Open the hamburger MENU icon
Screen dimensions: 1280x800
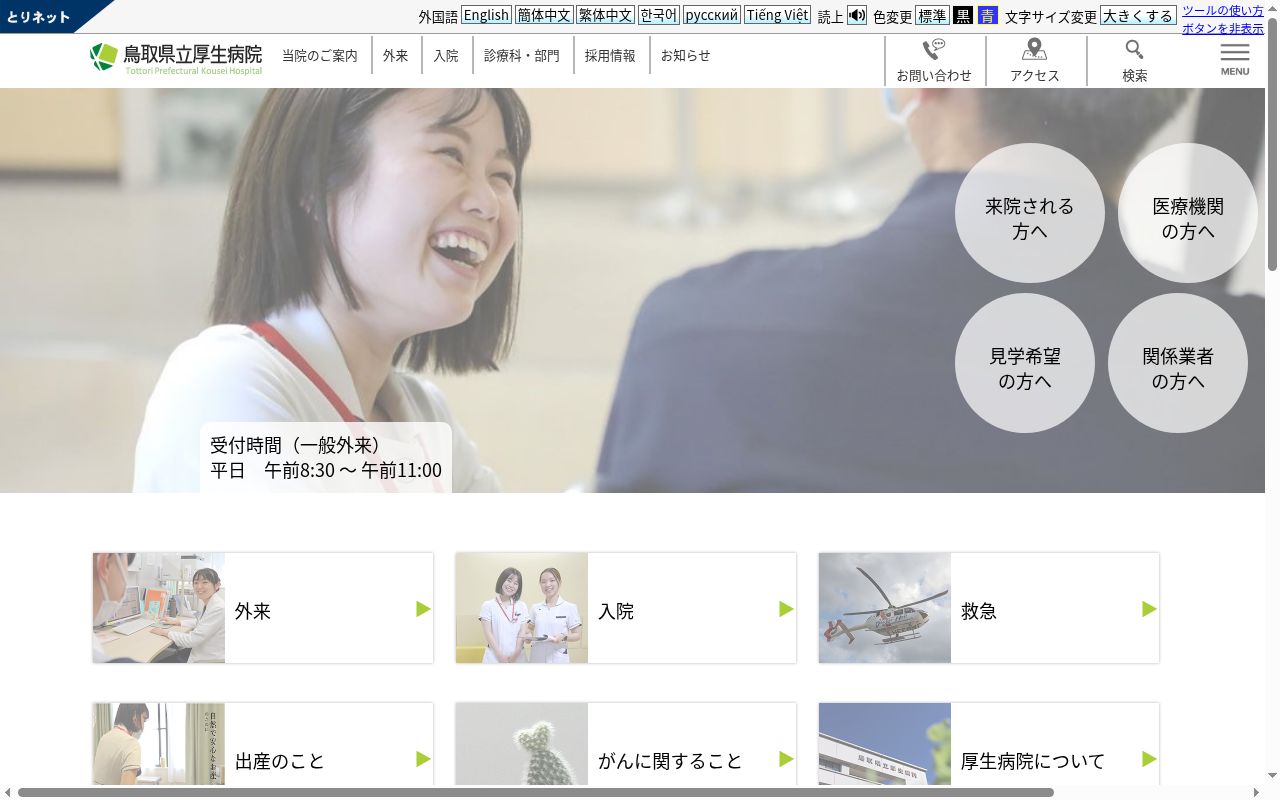[x=1235, y=60]
